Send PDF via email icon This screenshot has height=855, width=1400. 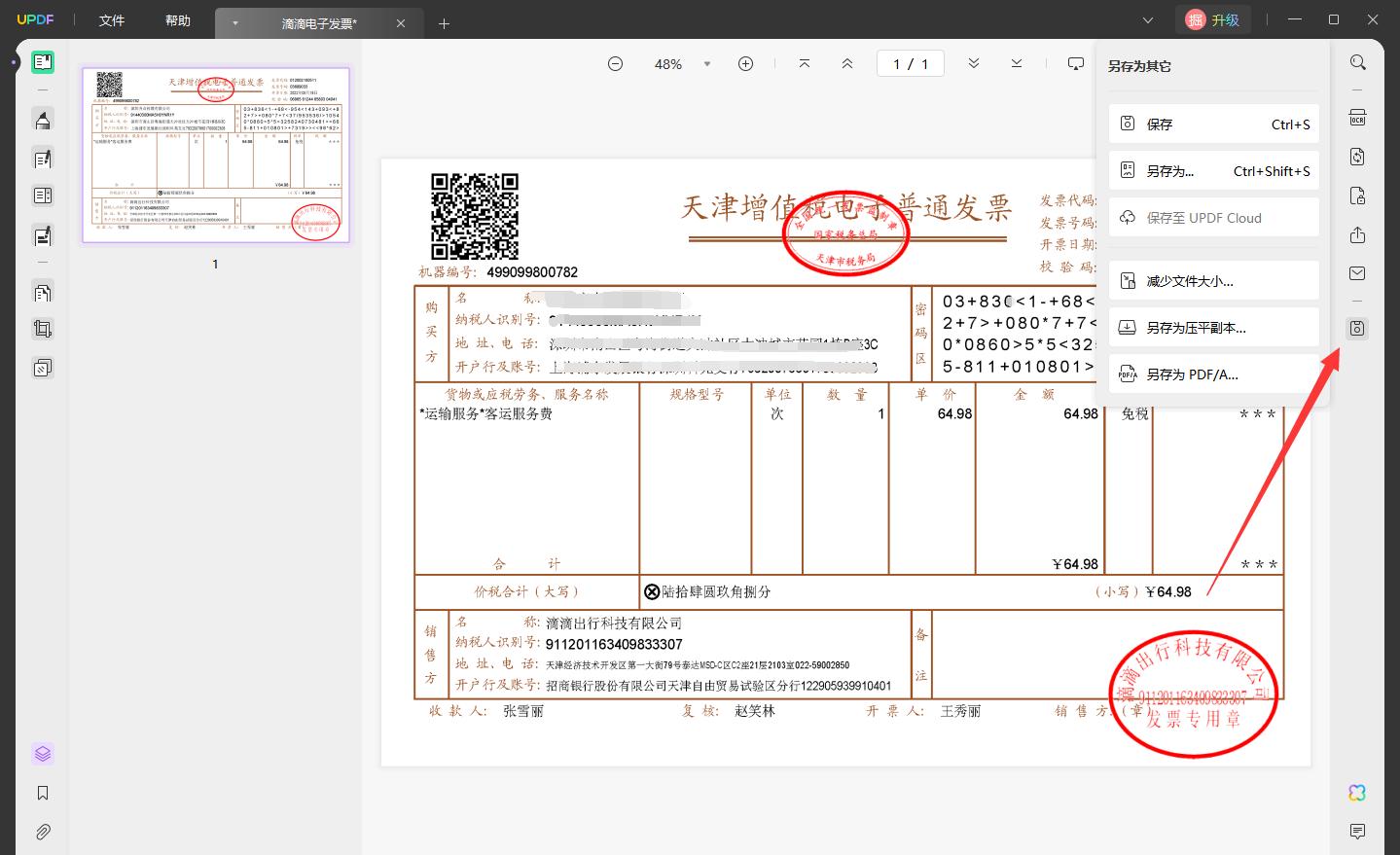click(x=1357, y=274)
